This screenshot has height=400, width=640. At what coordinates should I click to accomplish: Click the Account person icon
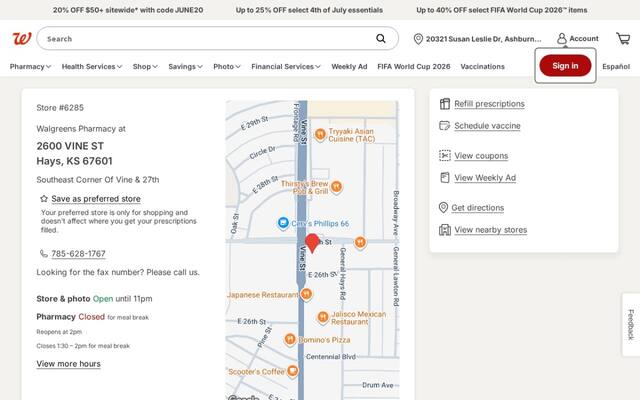[562, 39]
